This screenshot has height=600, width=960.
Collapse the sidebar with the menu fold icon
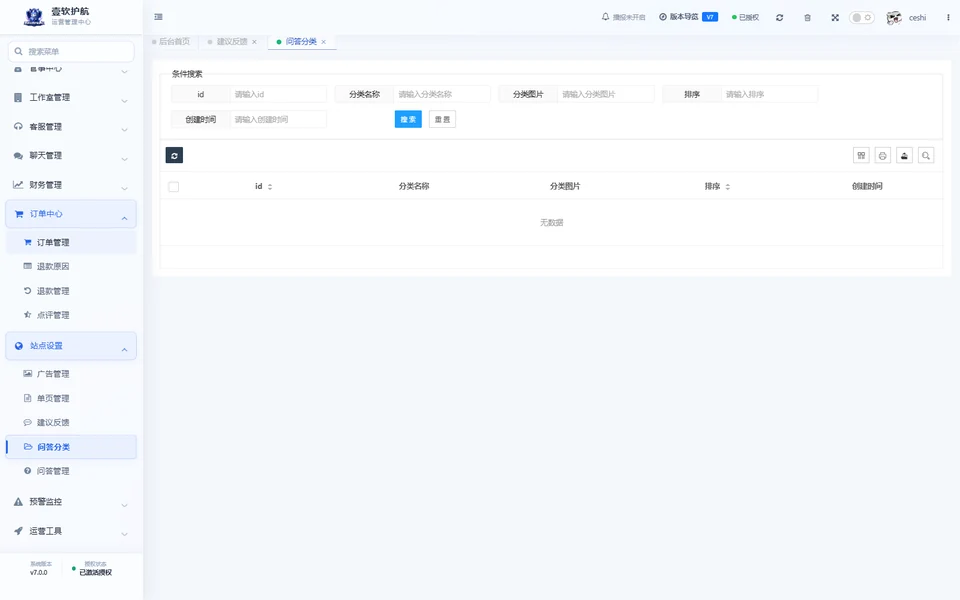pyautogui.click(x=159, y=17)
